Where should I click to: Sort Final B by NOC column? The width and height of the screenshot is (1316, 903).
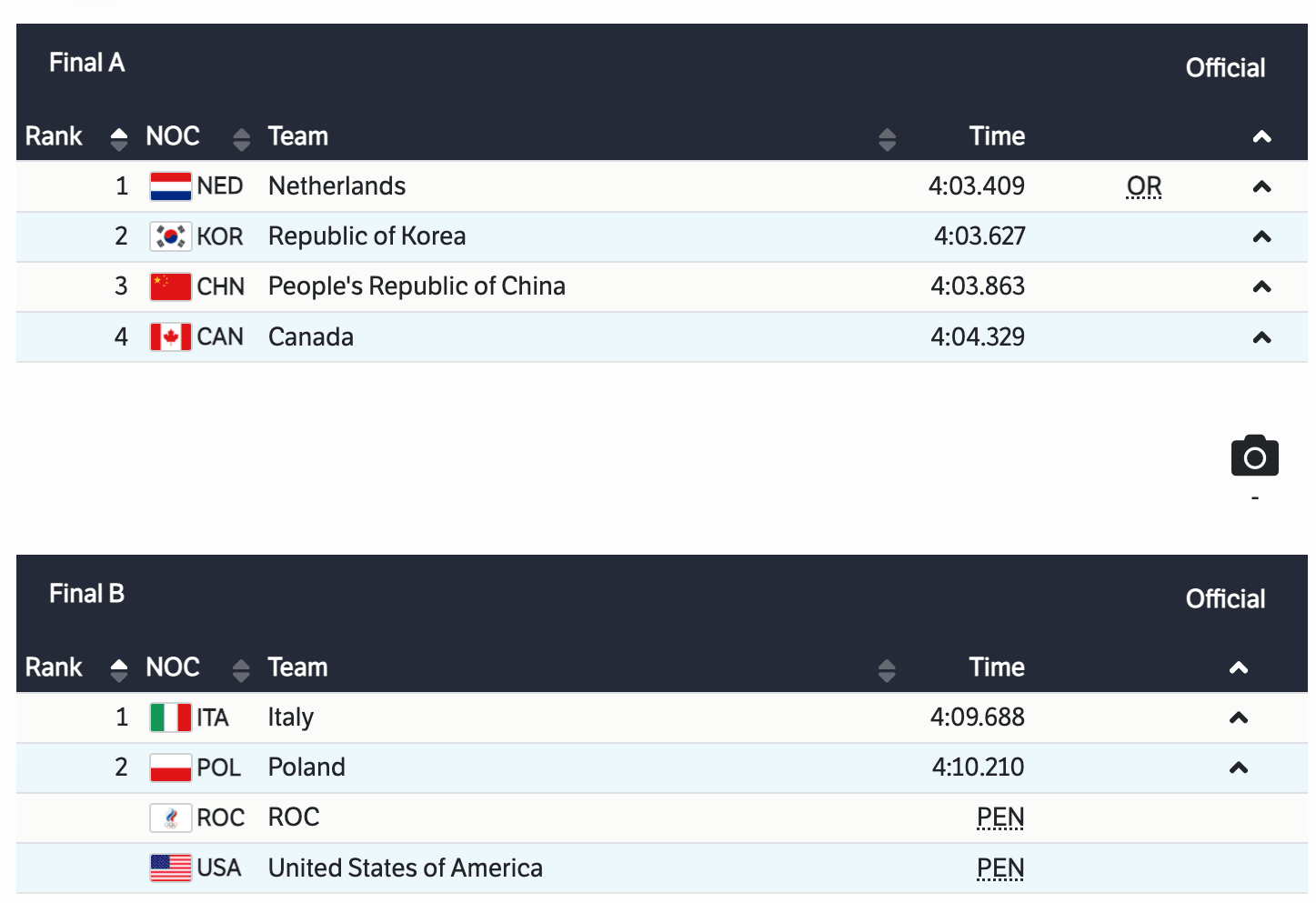click(x=241, y=669)
